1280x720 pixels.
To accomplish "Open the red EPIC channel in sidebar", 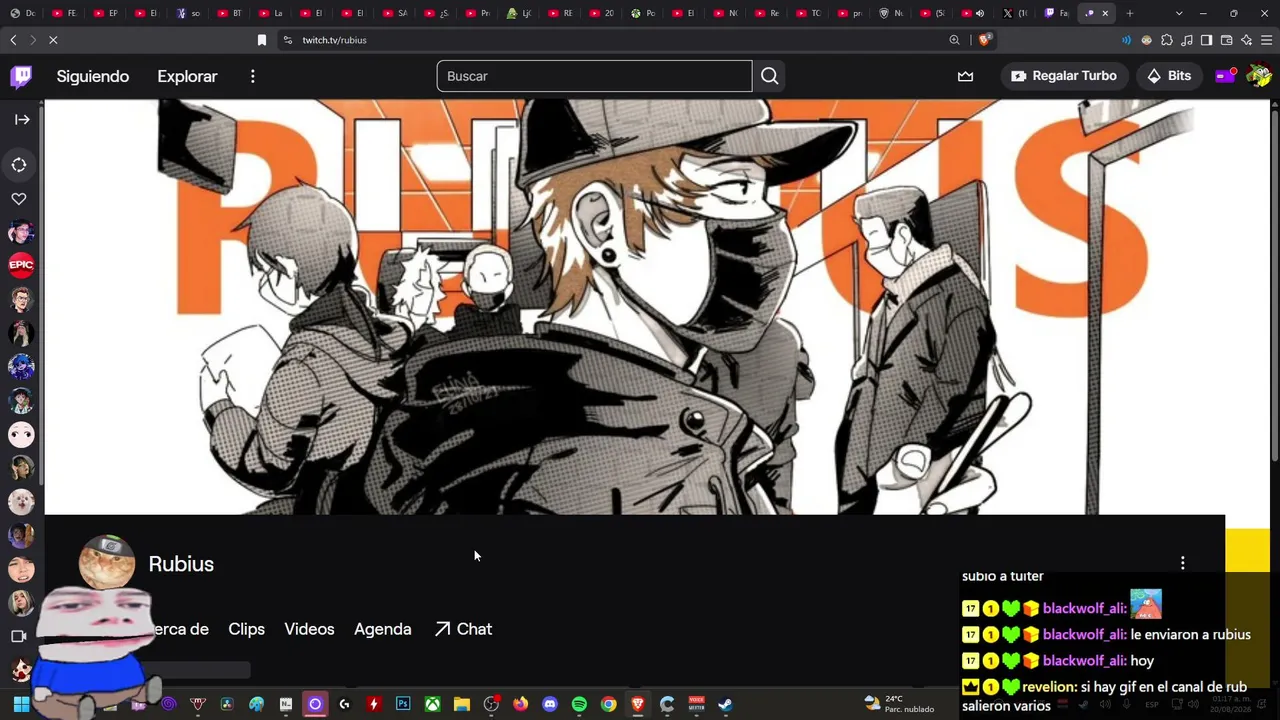I will (21, 265).
